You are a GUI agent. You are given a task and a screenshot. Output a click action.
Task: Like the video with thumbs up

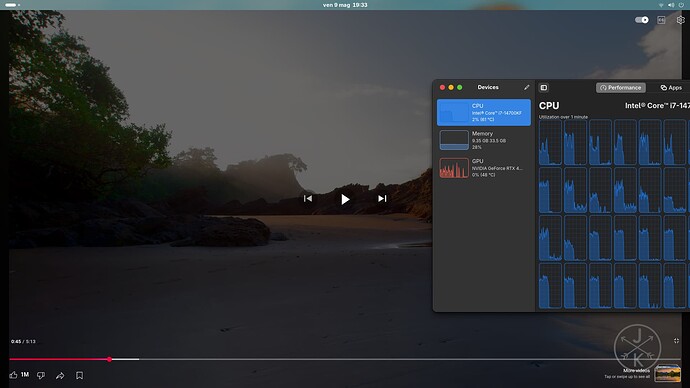click(x=14, y=375)
